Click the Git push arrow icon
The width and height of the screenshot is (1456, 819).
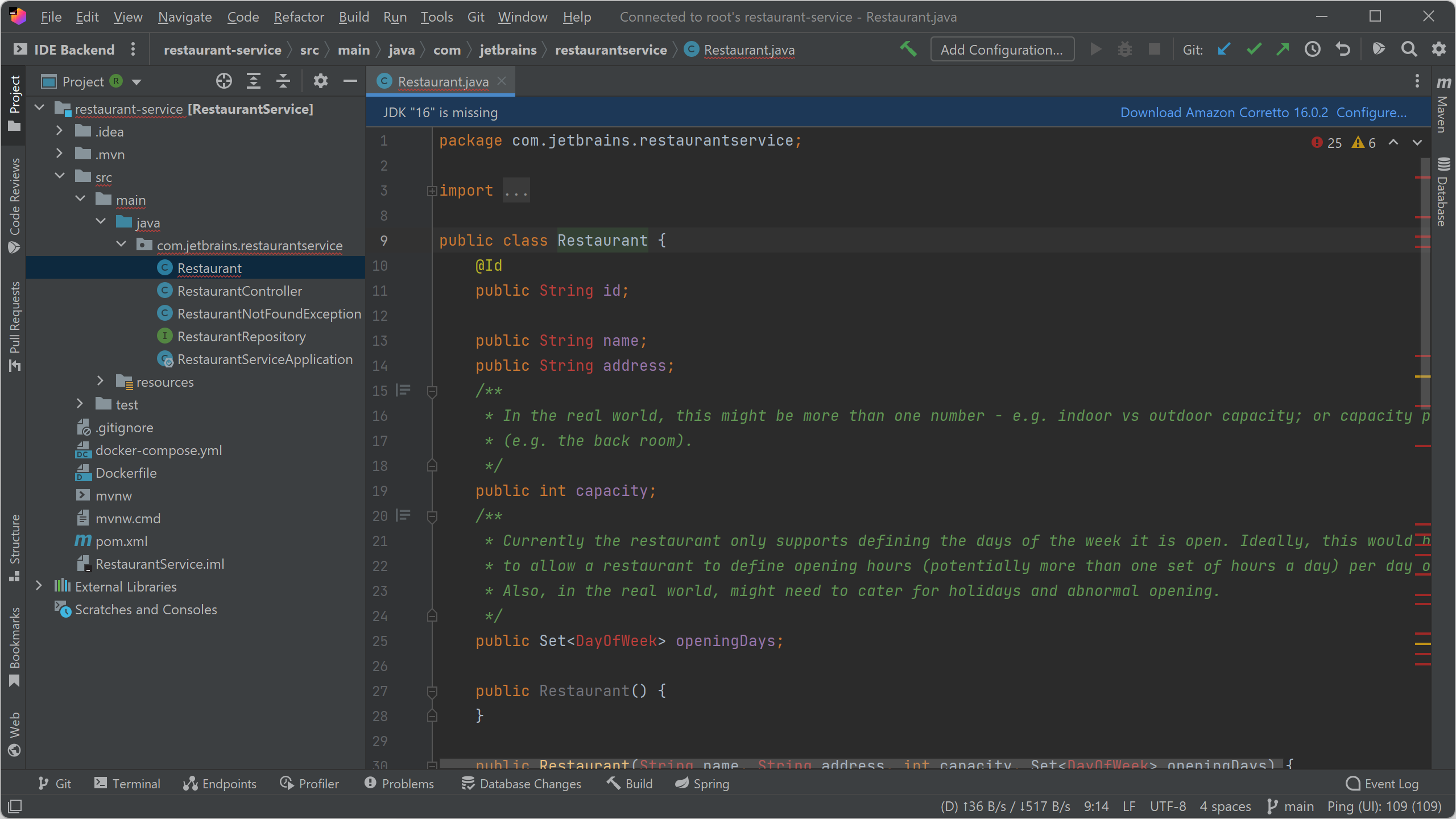tap(1283, 49)
